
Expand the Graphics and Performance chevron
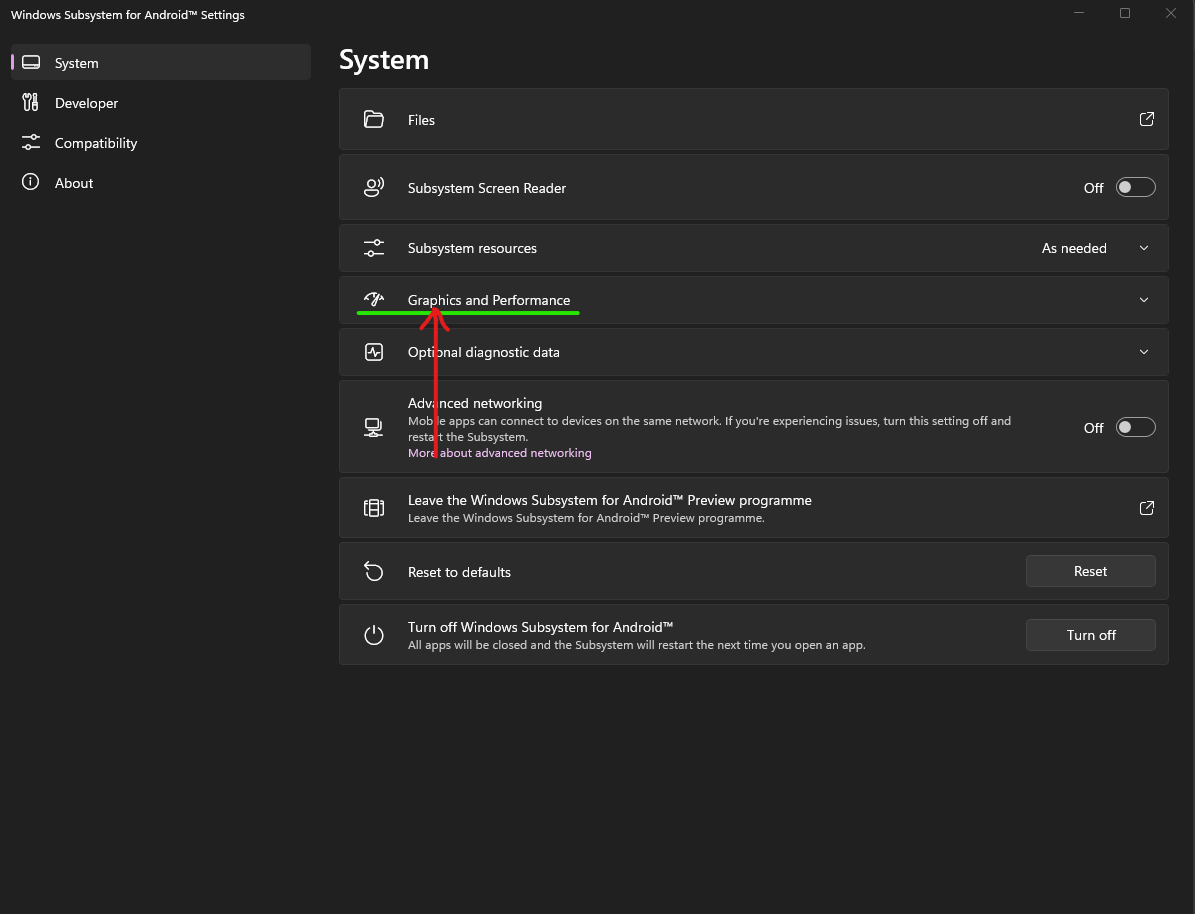point(1144,300)
